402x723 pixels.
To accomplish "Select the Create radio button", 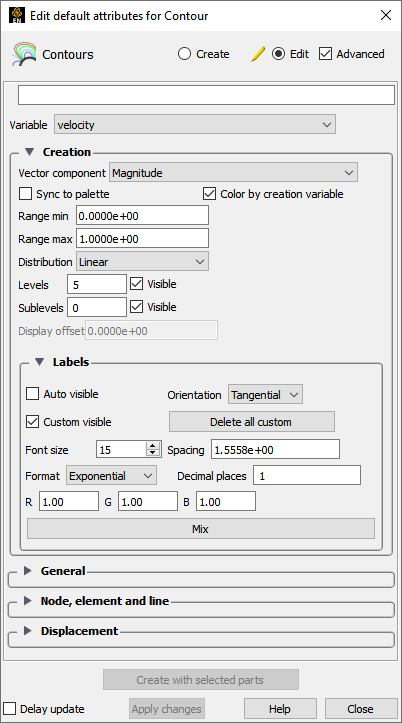I will pos(184,54).
